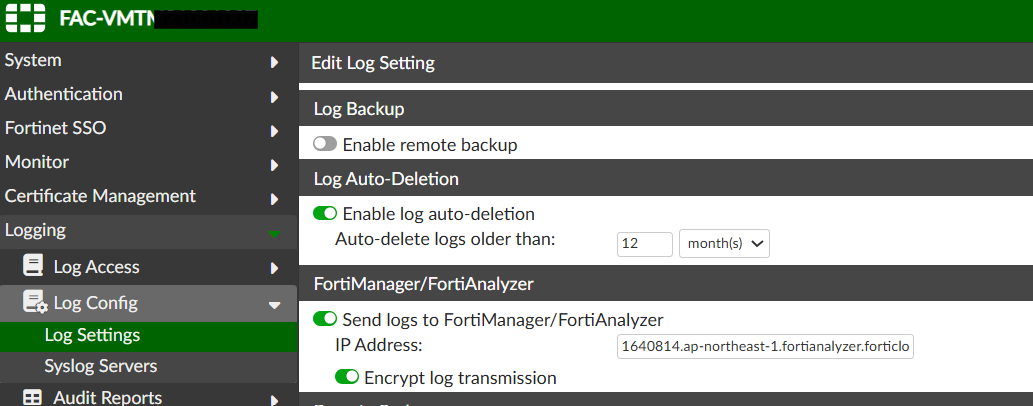Viewport: 1033px width, 406px height.
Task: Click the FortiAnalyzer IP Address field
Action: point(765,346)
